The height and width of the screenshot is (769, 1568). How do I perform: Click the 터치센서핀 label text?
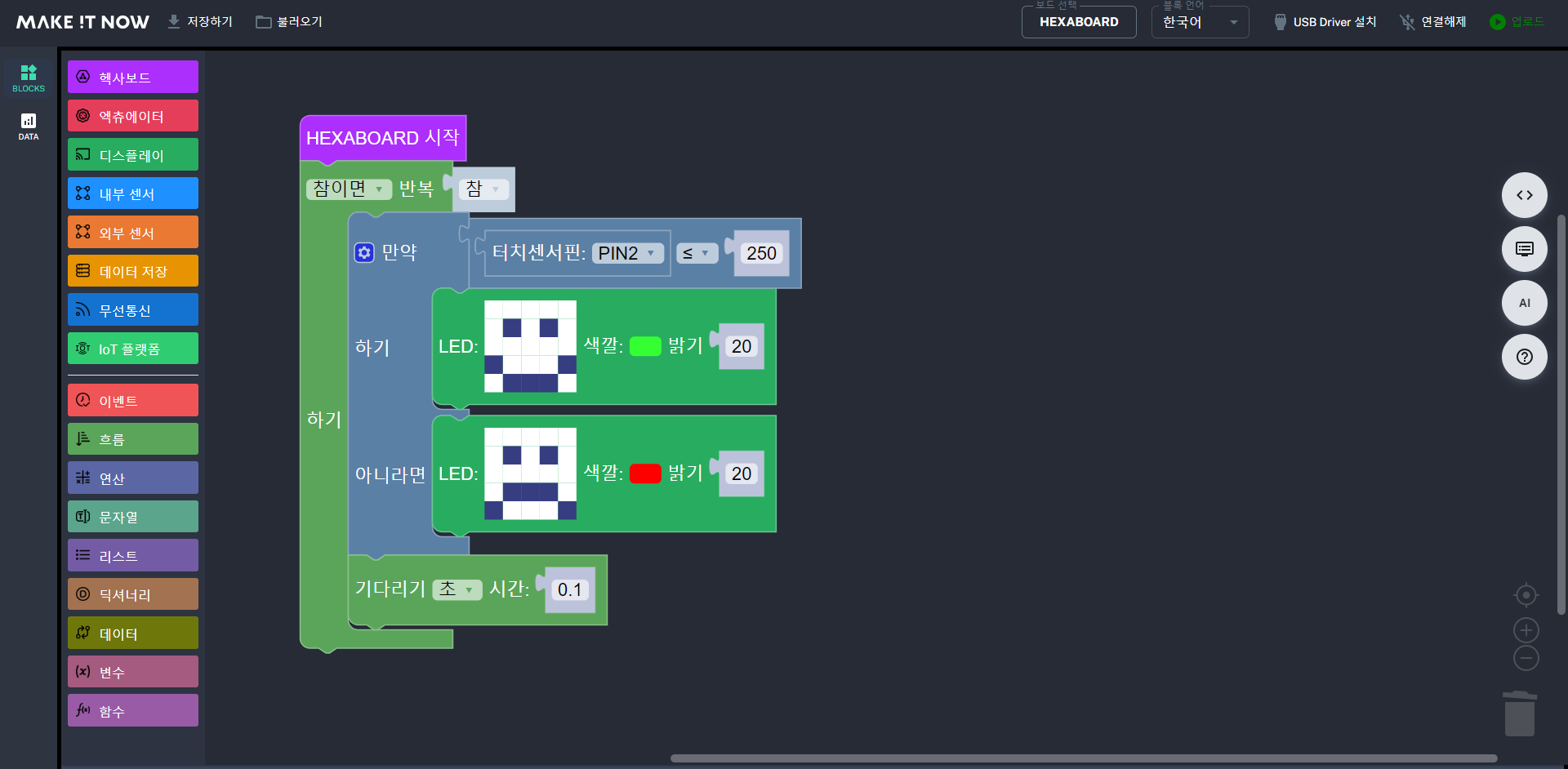tap(539, 253)
